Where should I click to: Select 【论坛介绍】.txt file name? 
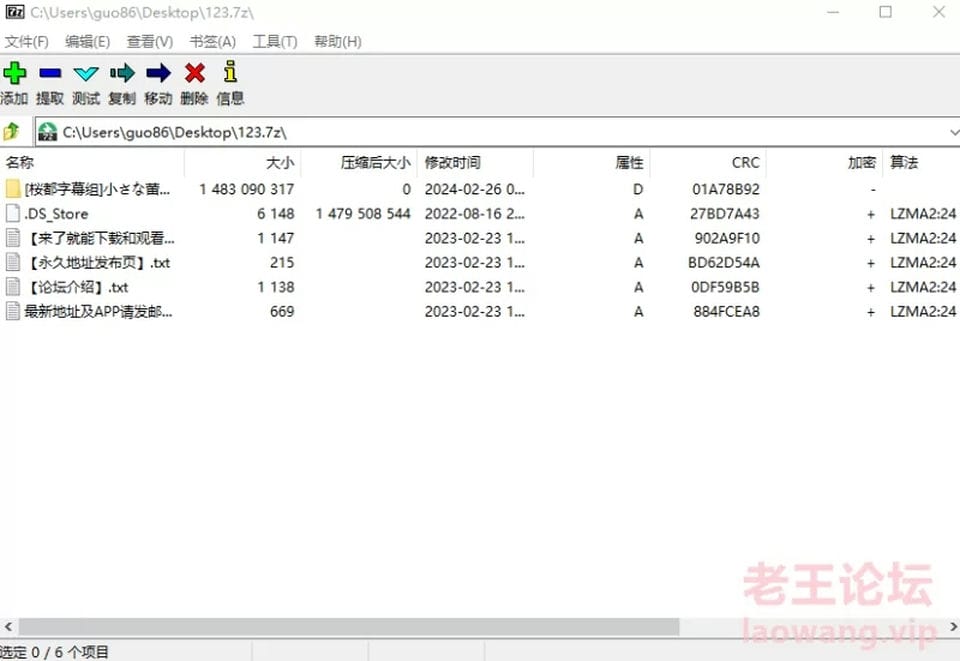point(77,287)
